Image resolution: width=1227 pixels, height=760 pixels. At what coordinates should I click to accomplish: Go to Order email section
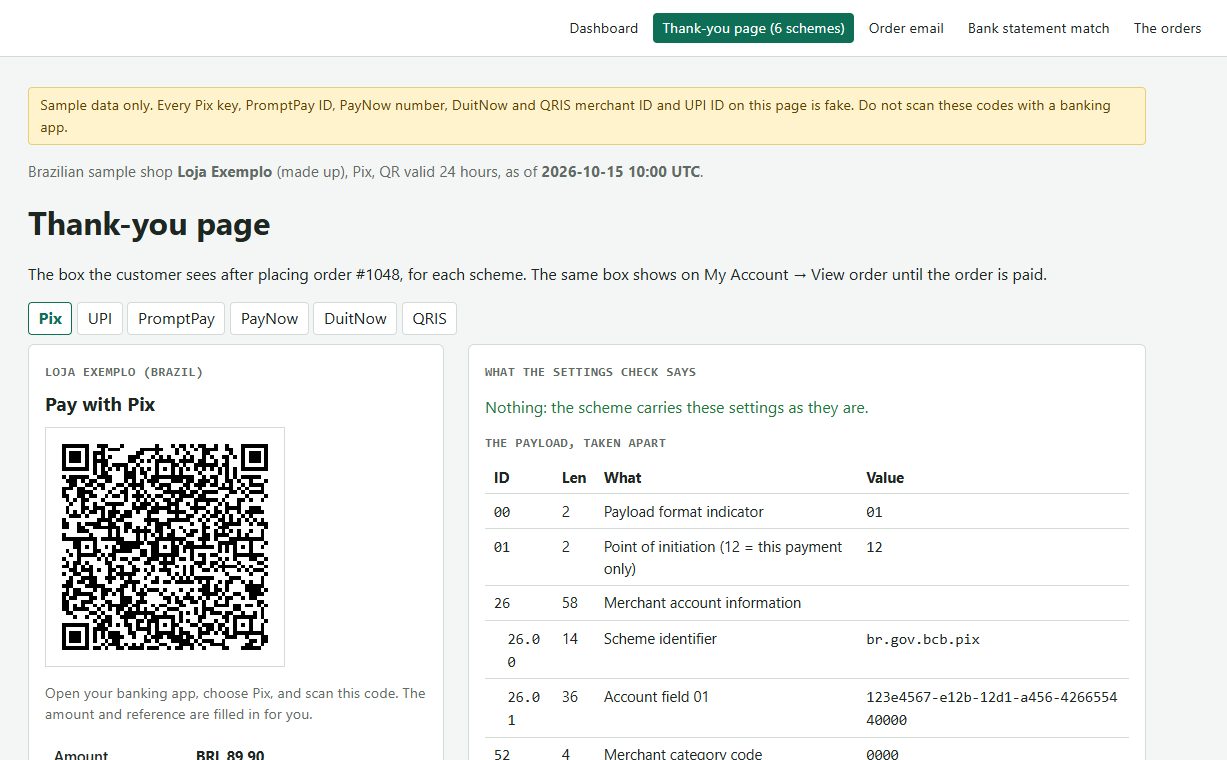pos(906,28)
